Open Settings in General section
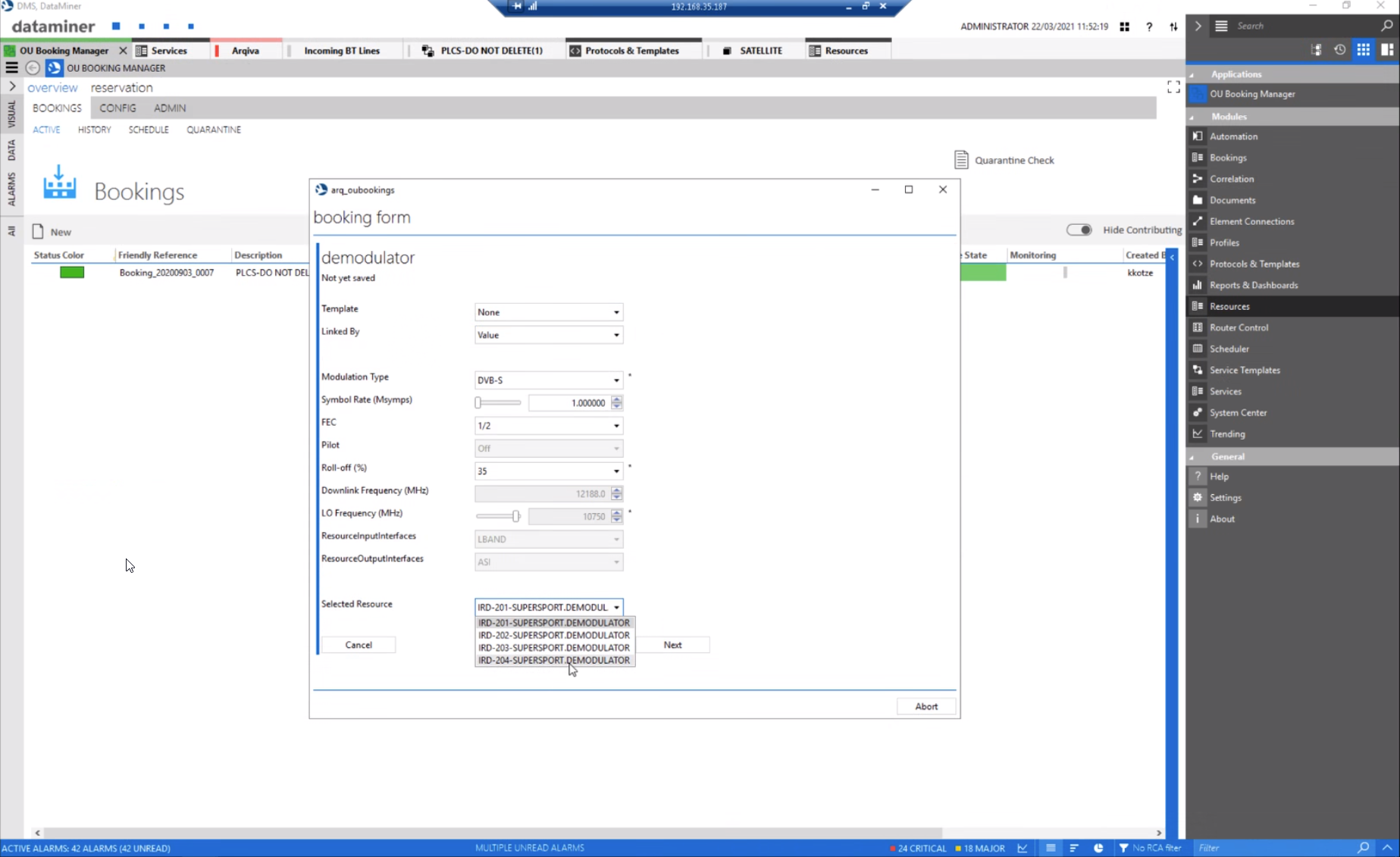The height and width of the screenshot is (857, 1400). pos(1225,498)
